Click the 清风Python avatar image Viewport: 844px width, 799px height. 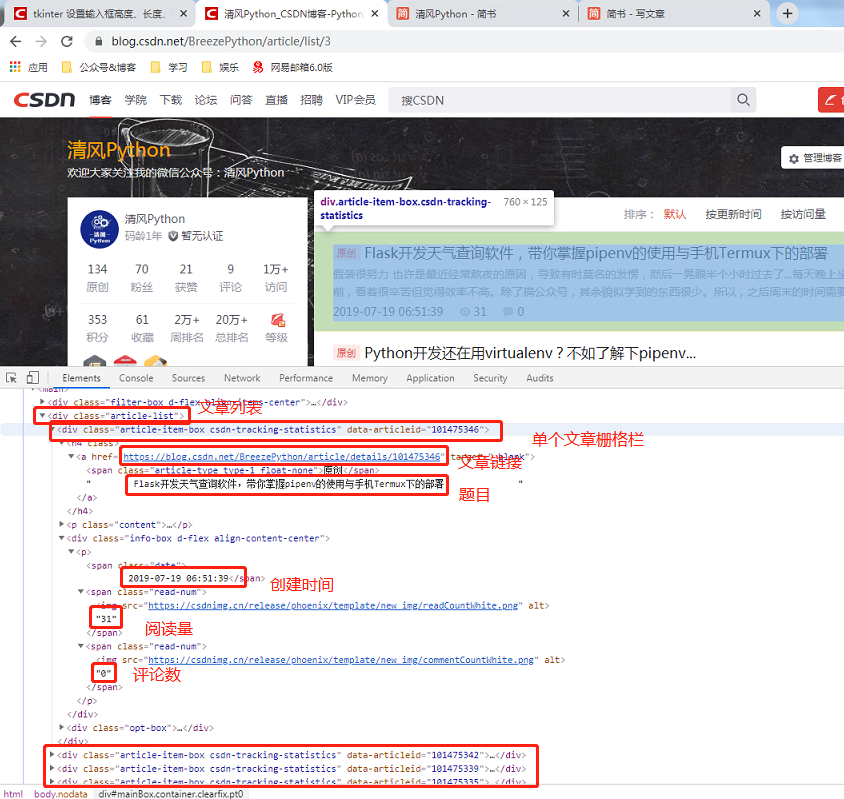point(100,229)
